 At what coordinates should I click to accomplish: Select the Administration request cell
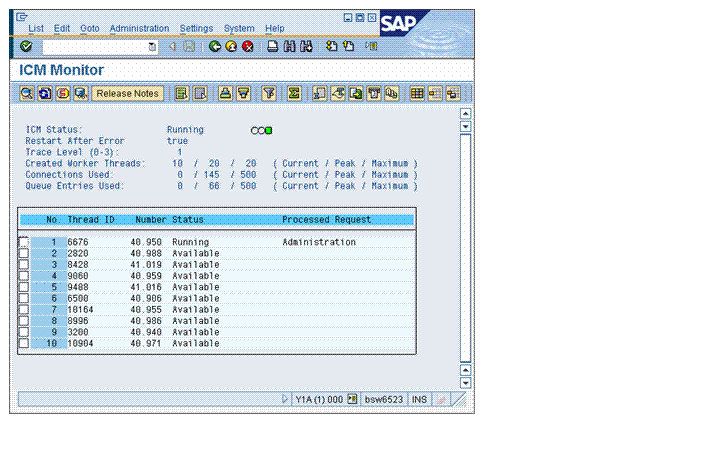319,242
